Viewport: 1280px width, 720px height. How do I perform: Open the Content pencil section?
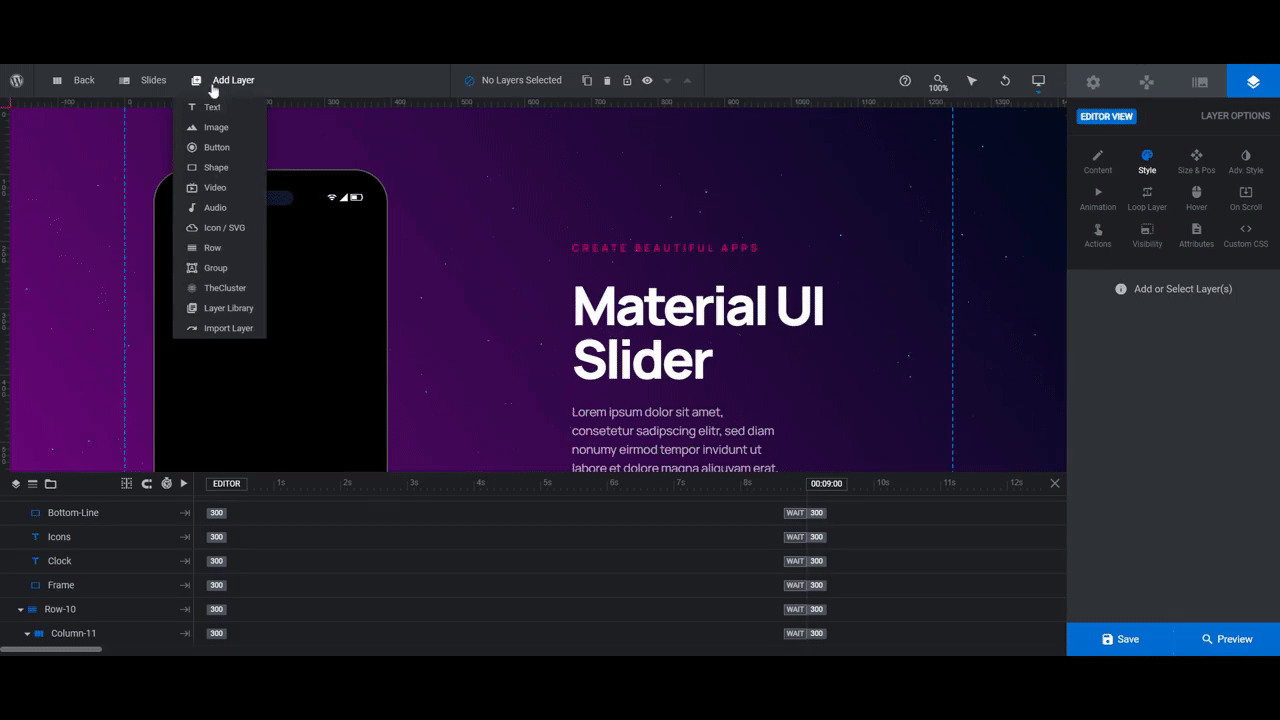pos(1098,162)
